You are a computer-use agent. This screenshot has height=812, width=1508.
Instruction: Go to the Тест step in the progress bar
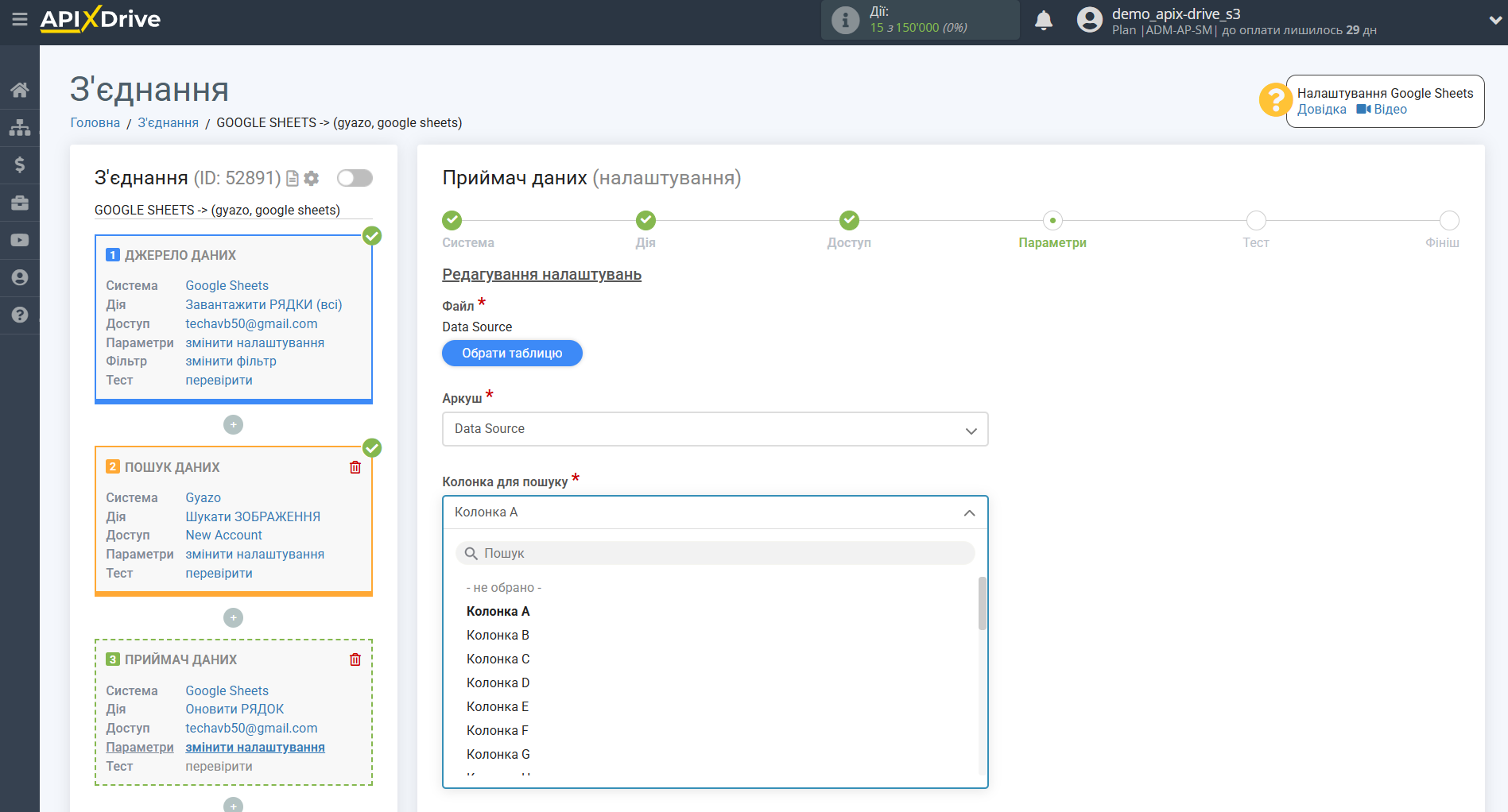coord(1255,221)
